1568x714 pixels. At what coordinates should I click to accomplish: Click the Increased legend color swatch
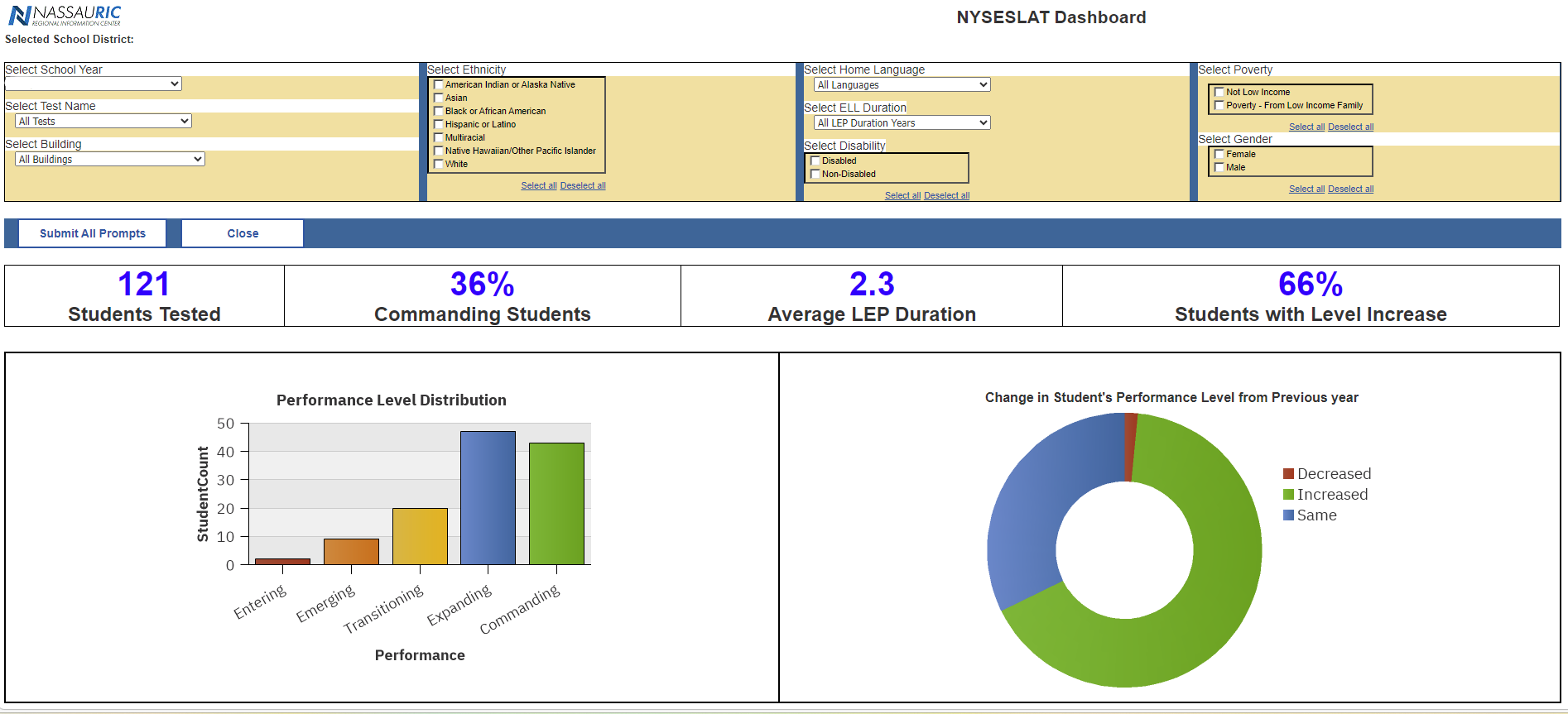pyautogui.click(x=1288, y=494)
